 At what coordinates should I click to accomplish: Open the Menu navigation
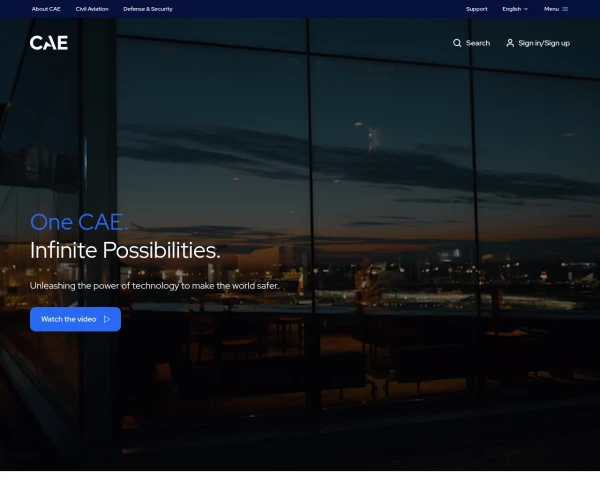click(556, 9)
